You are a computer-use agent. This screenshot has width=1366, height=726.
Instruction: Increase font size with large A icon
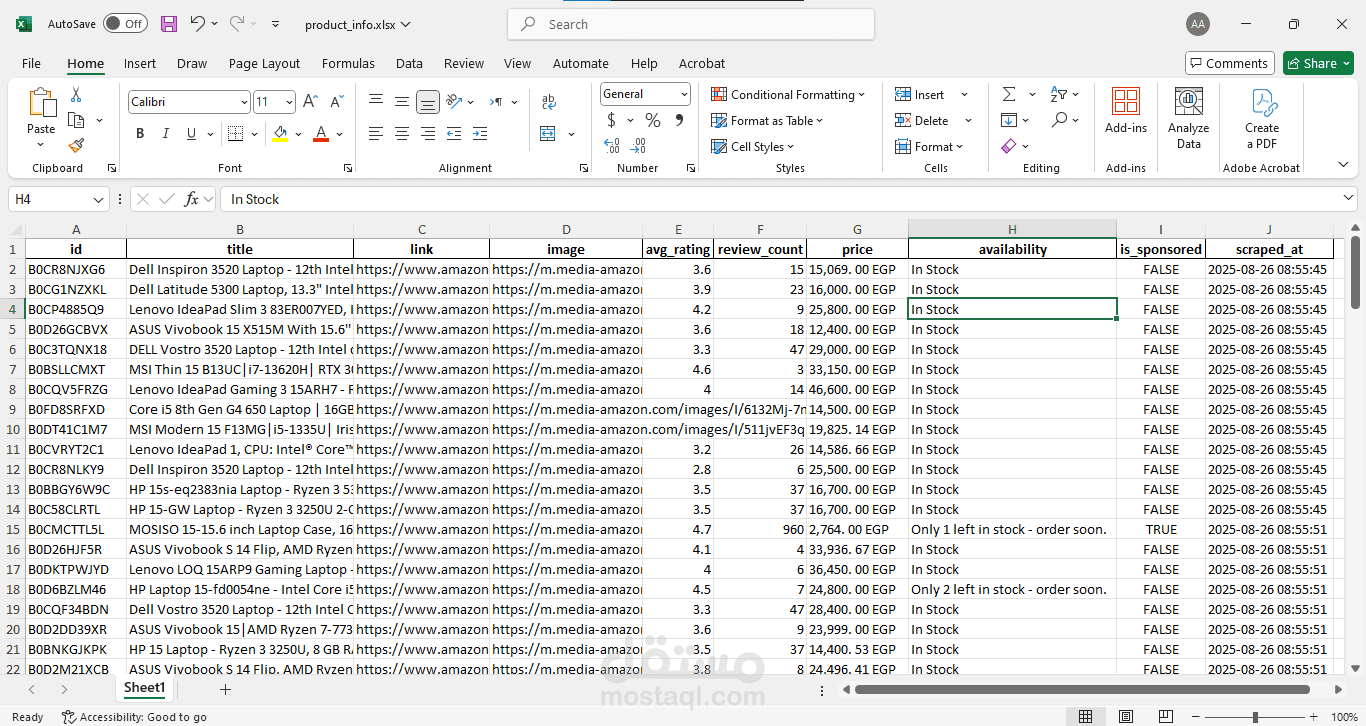click(x=311, y=102)
